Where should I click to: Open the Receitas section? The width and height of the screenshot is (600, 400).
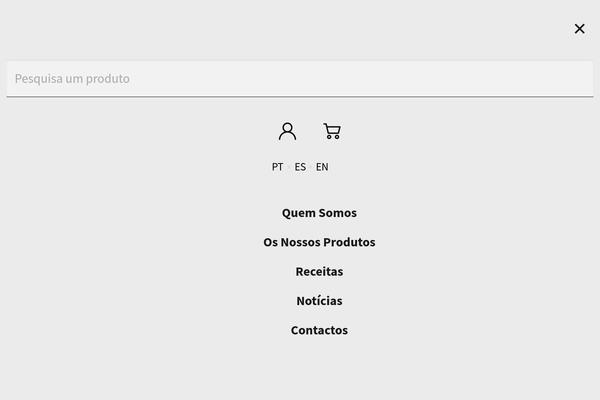(x=319, y=271)
